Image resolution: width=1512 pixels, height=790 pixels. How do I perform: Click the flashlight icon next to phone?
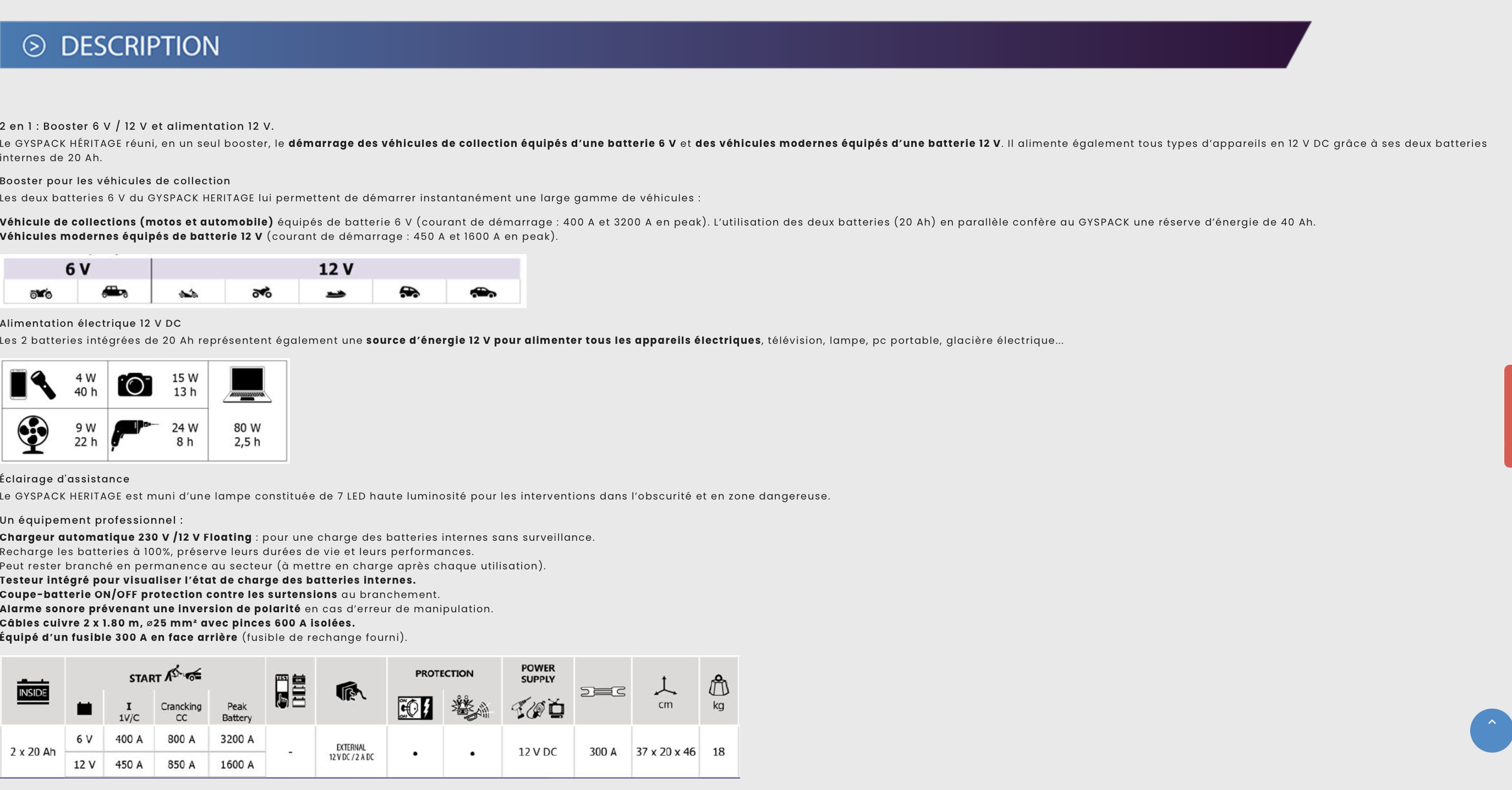(43, 385)
